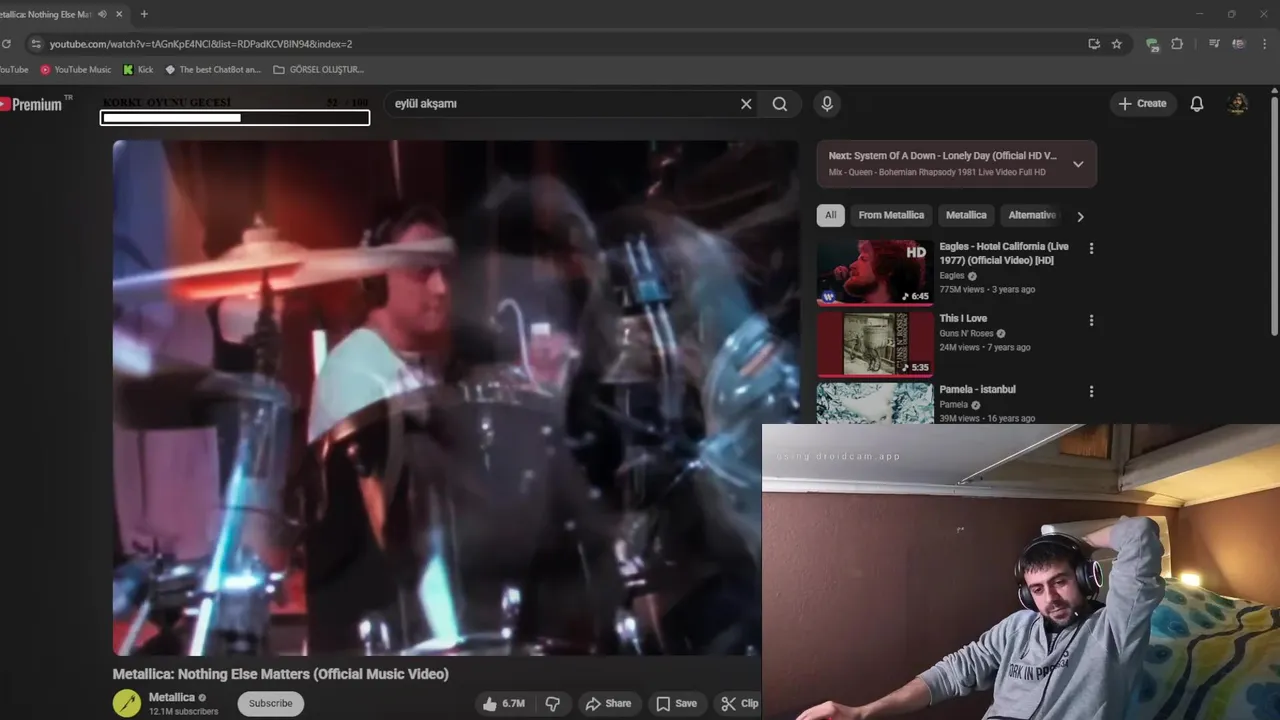Start voice search with the microphone

coord(826,104)
